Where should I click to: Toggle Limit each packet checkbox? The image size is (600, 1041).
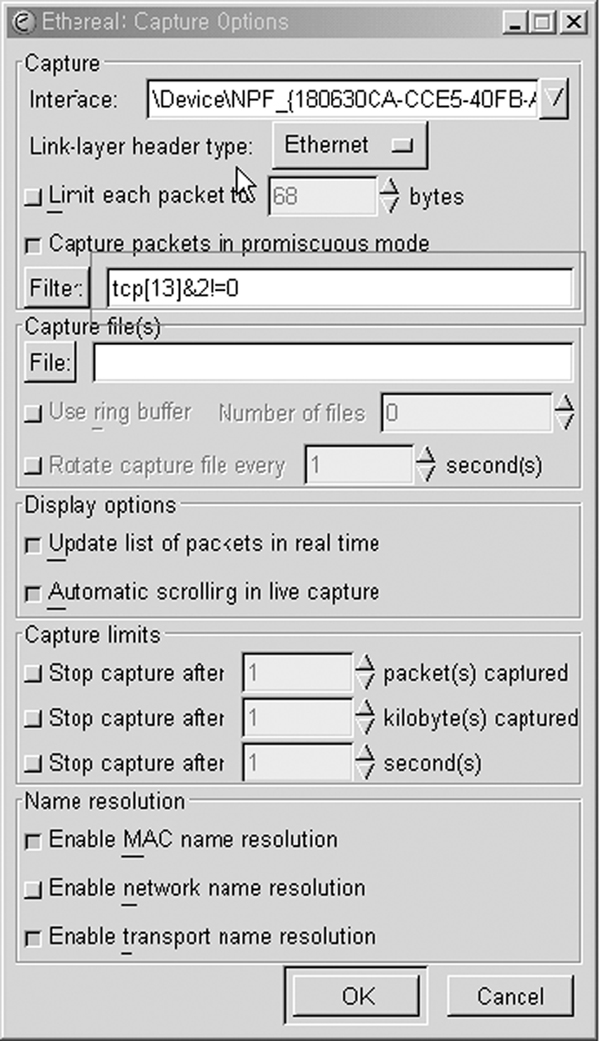click(33, 197)
